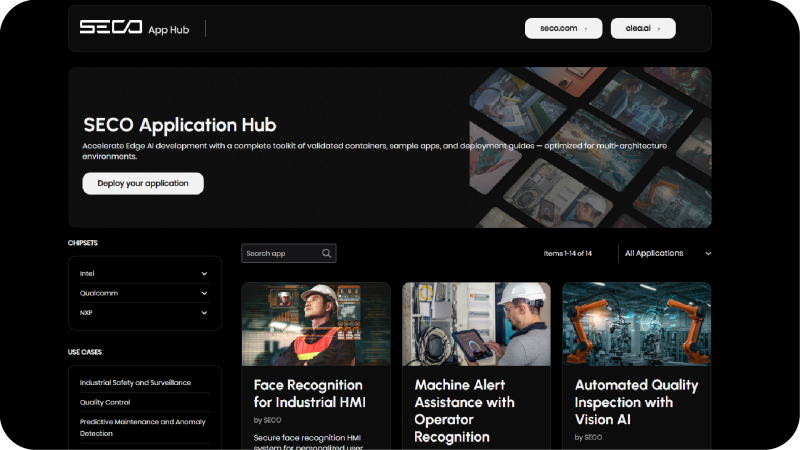800x450 pixels.
Task: Open the All Applications dropdown
Action: [667, 253]
